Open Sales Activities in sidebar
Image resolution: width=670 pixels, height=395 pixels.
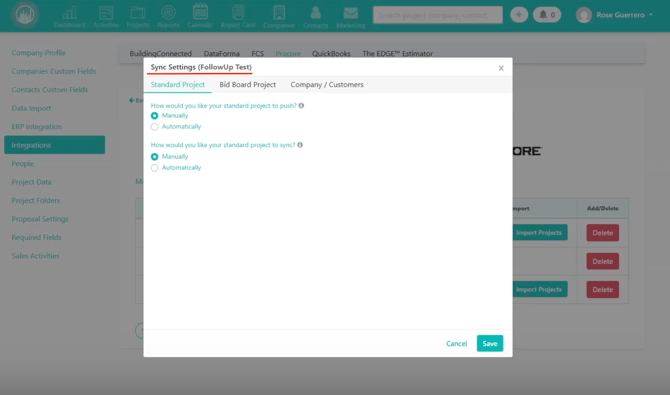pos(35,256)
